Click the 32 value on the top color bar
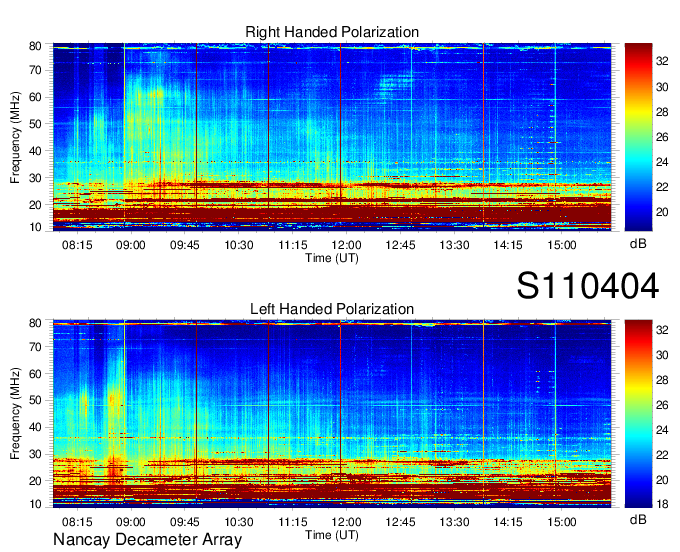Viewport: 680px width, 552px height. pos(662,61)
